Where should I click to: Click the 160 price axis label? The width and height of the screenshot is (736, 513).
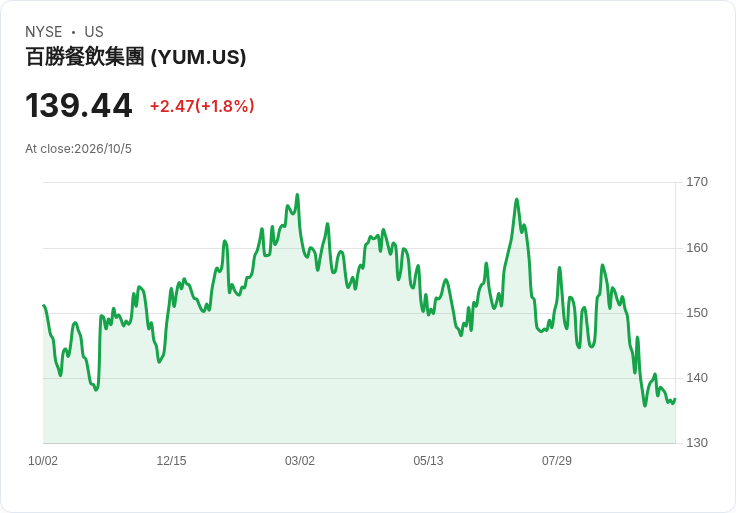pyautogui.click(x=697, y=247)
